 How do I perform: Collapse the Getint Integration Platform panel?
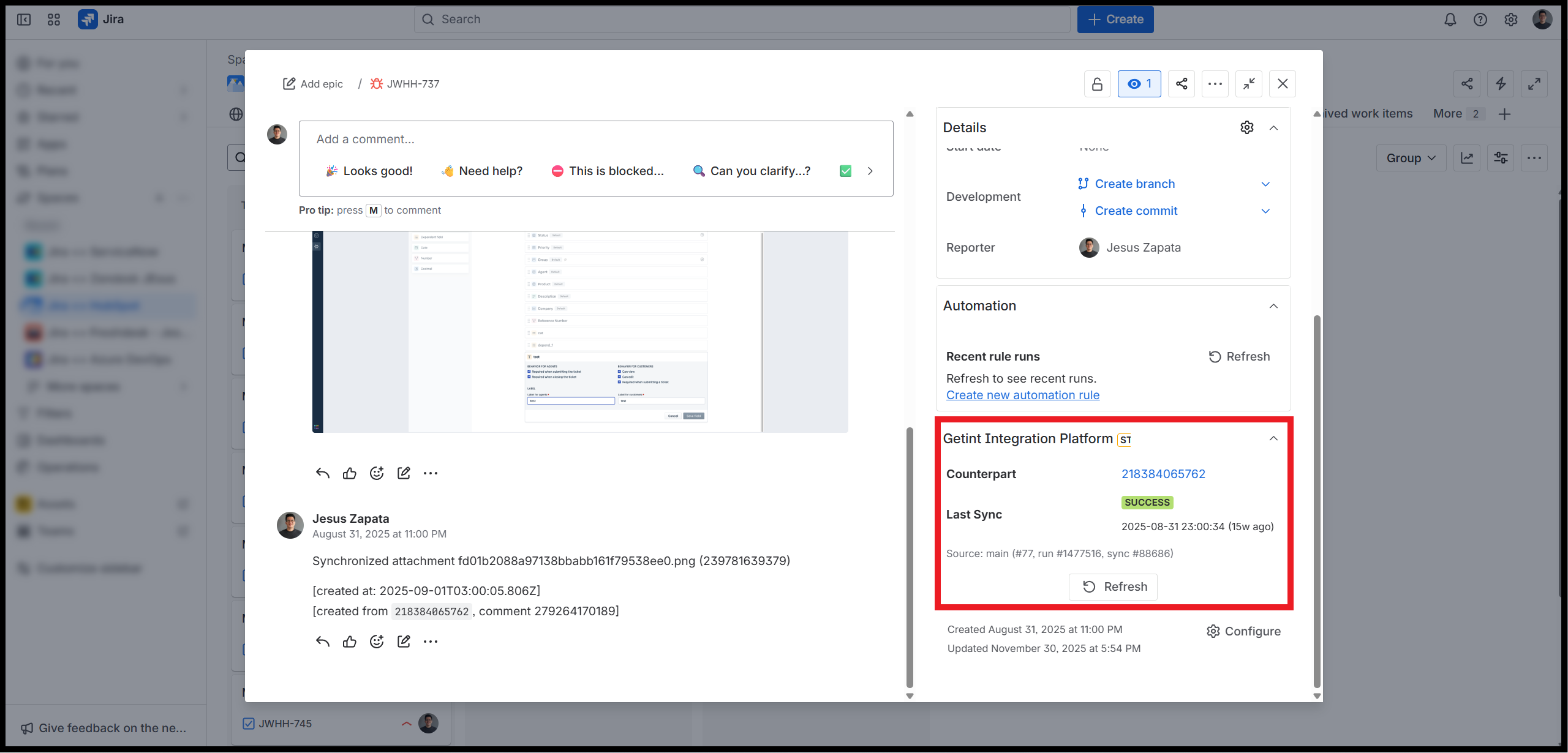click(1273, 438)
